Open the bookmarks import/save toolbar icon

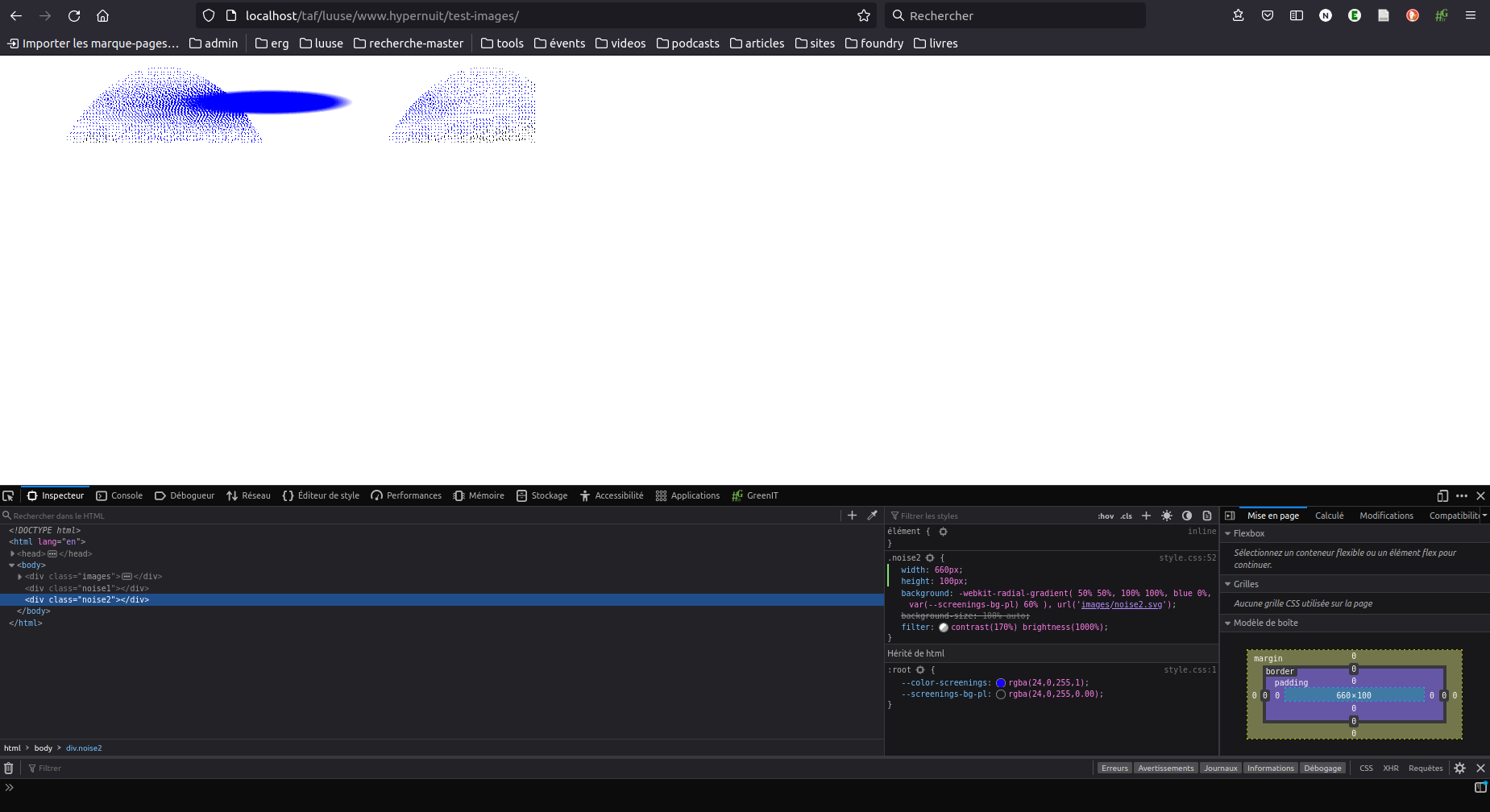click(x=1239, y=15)
